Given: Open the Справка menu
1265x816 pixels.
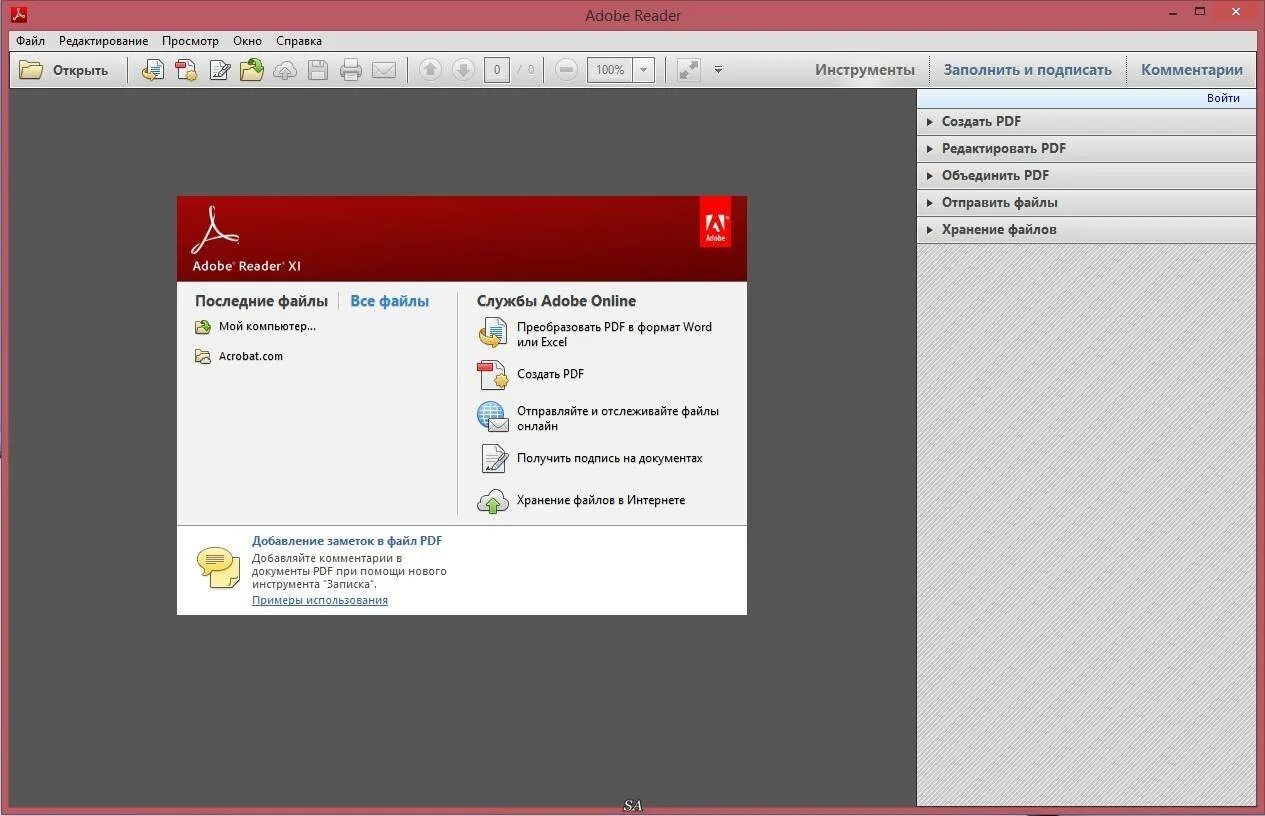Looking at the screenshot, I should tap(299, 41).
